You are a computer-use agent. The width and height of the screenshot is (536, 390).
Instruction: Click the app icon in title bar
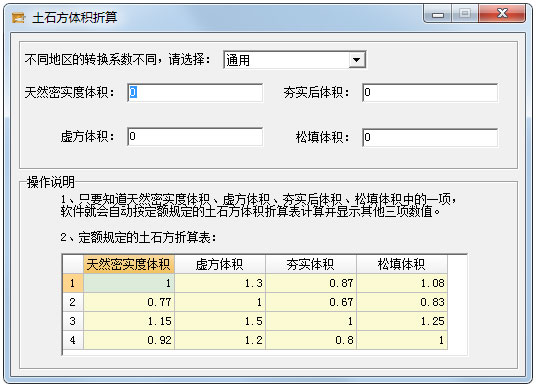[x=18, y=17]
